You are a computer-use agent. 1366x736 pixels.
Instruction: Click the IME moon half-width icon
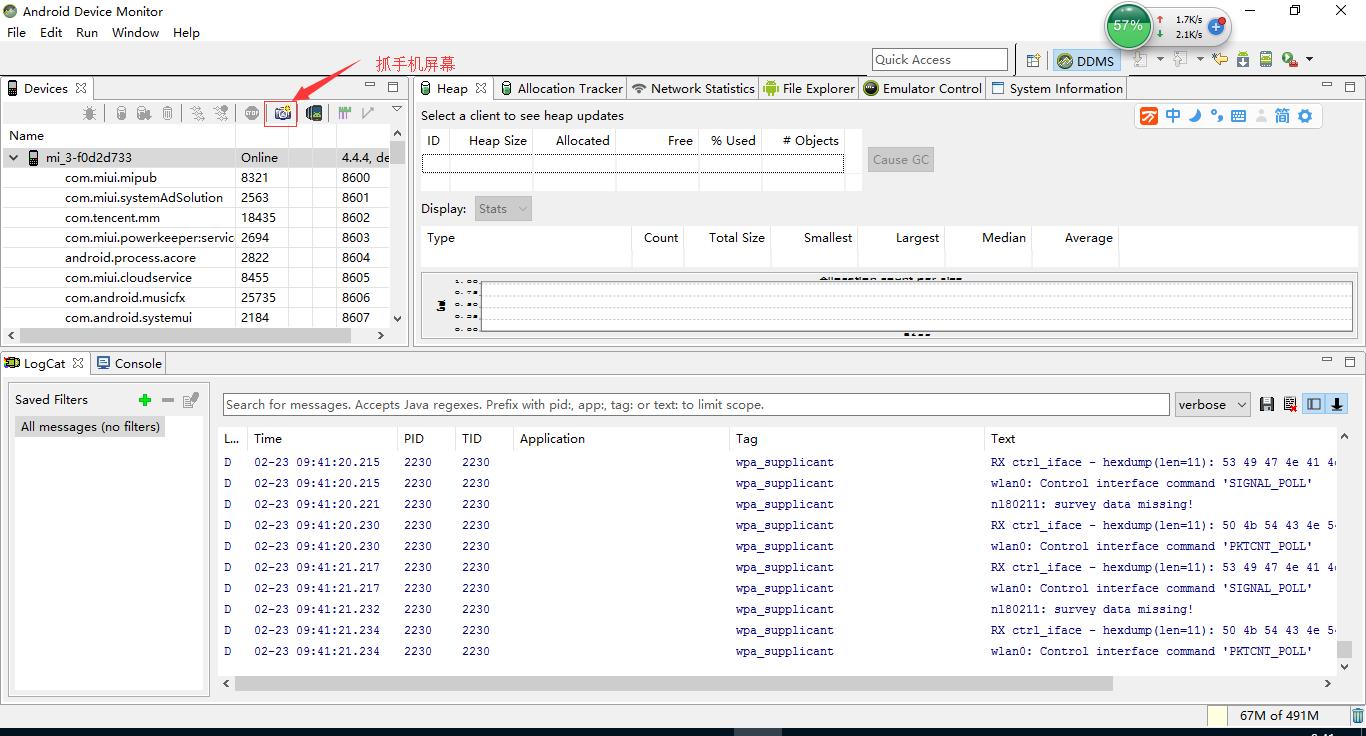tap(1195, 116)
